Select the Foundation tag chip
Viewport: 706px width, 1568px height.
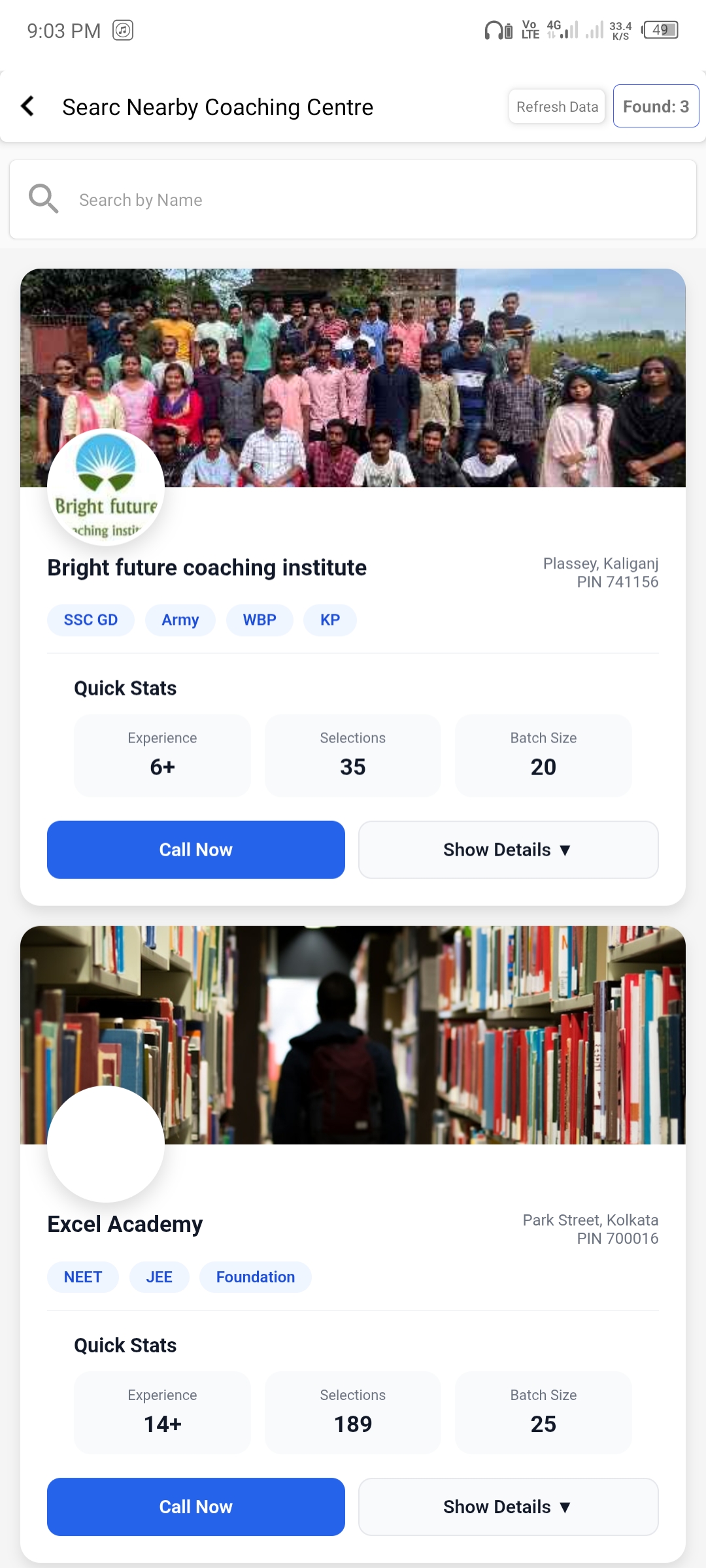(256, 1276)
